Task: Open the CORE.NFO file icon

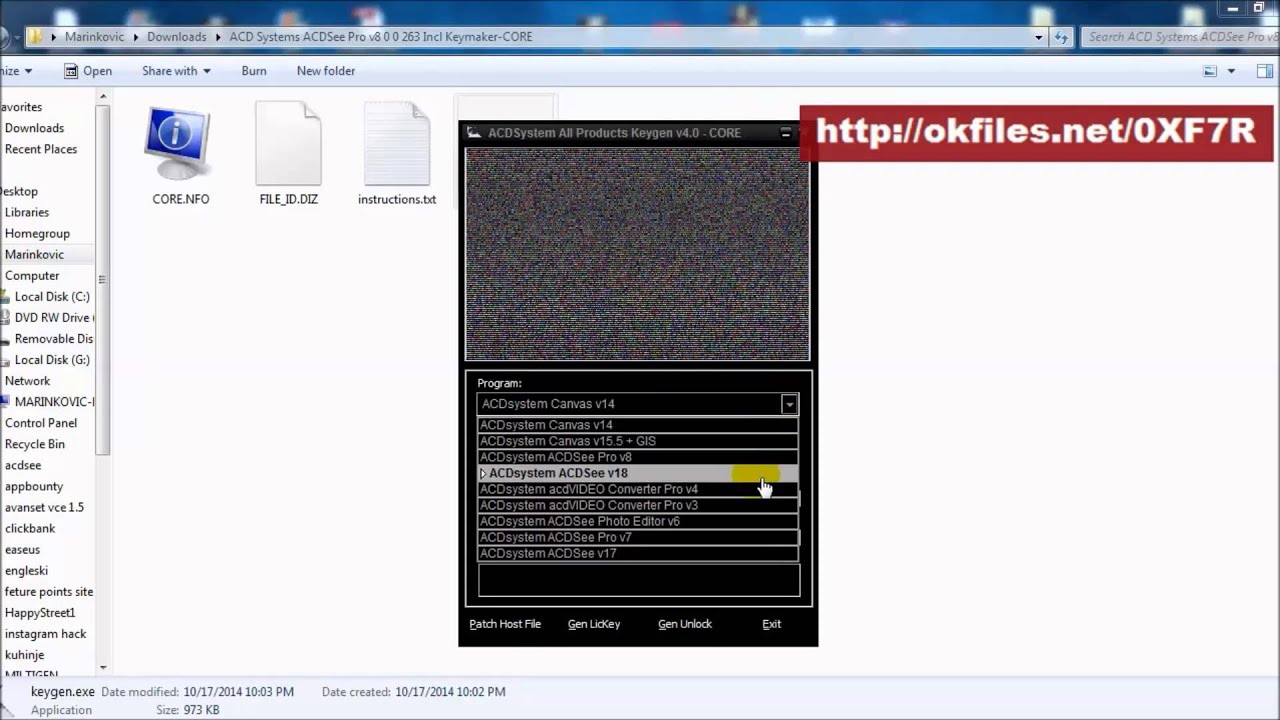Action: click(x=178, y=145)
